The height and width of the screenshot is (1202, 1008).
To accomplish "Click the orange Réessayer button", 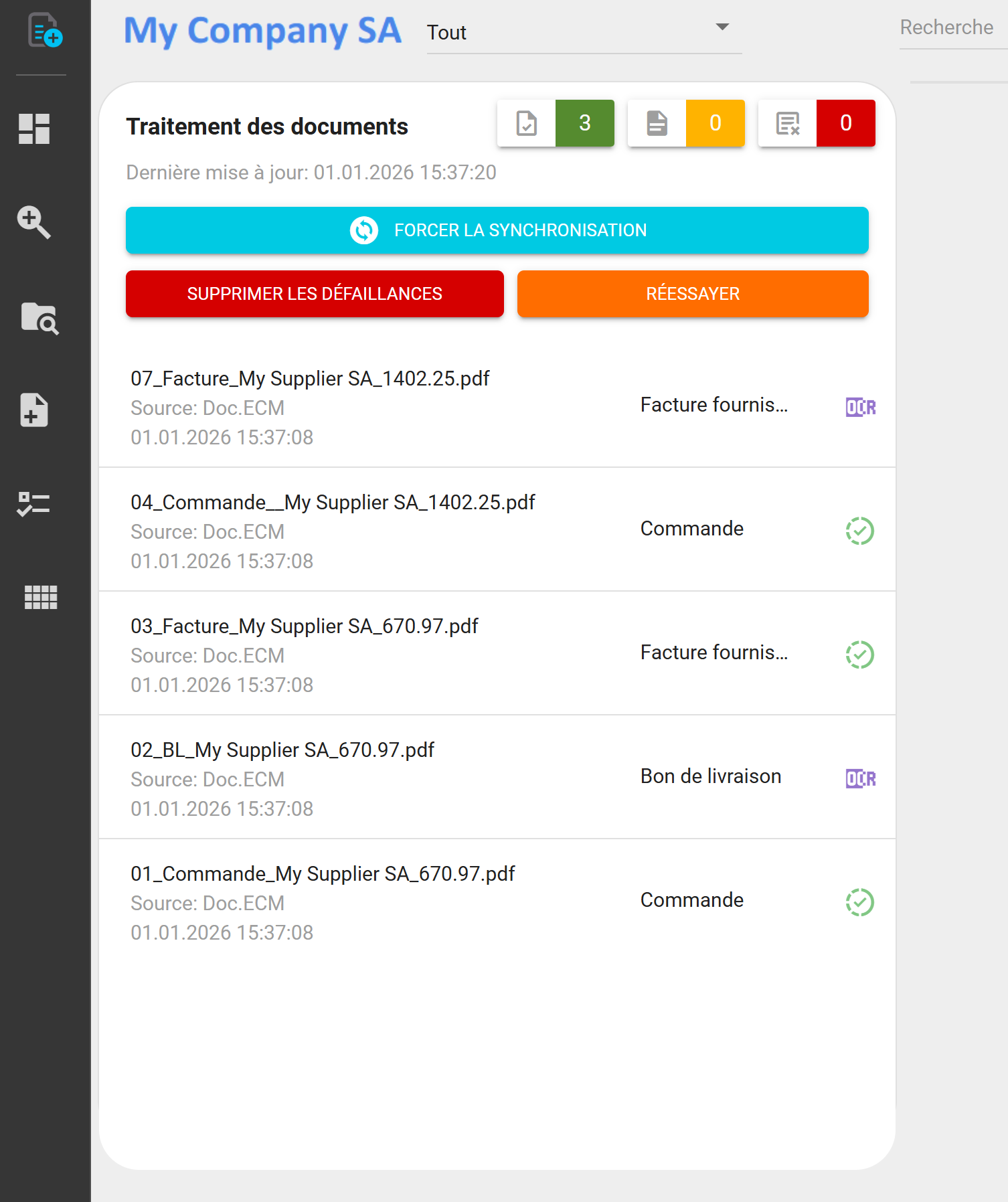I will point(693,294).
